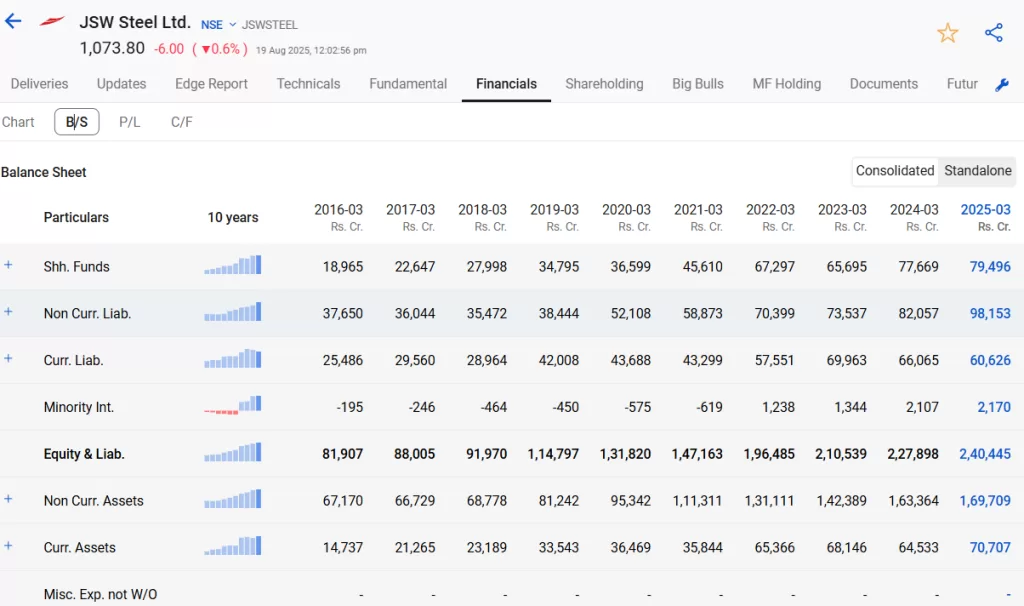Viewport: 1024px width, 606px height.
Task: View Curr. Liab. 10-year sparkline chart
Action: 232,359
